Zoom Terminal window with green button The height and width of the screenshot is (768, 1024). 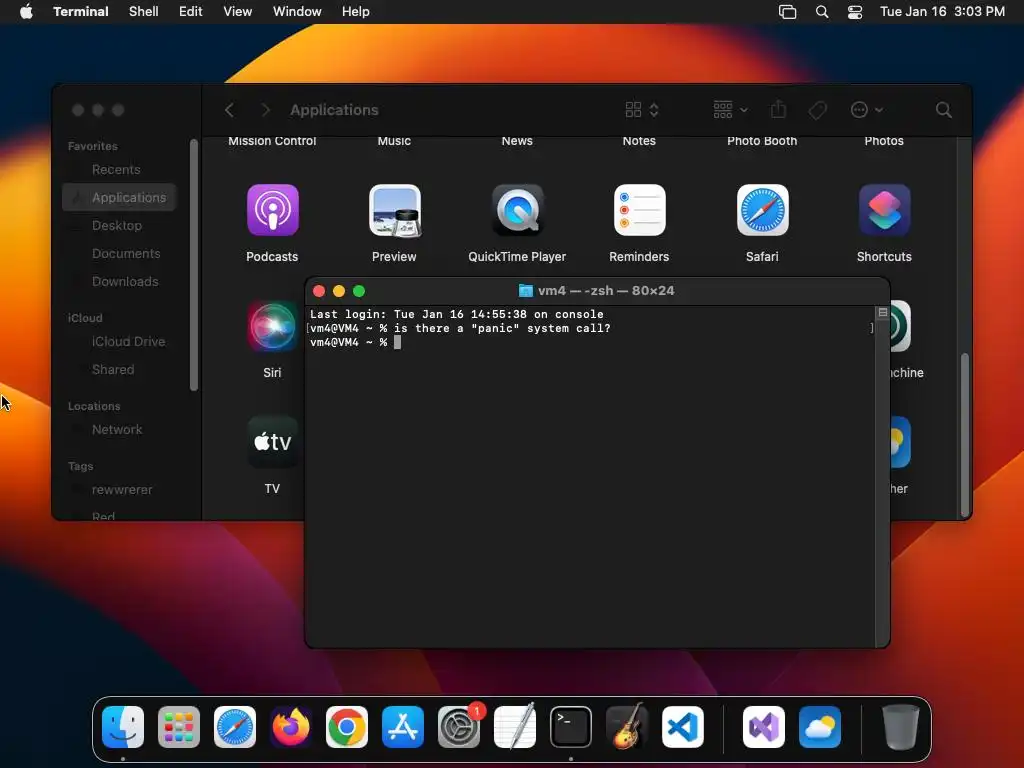(359, 291)
